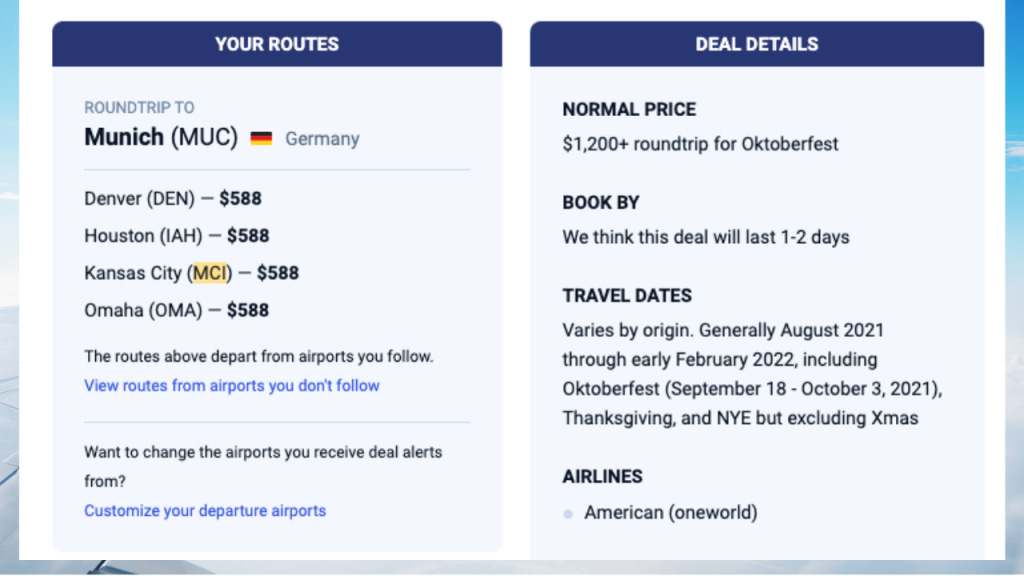Click American (oneworld) airline entry

[671, 513]
